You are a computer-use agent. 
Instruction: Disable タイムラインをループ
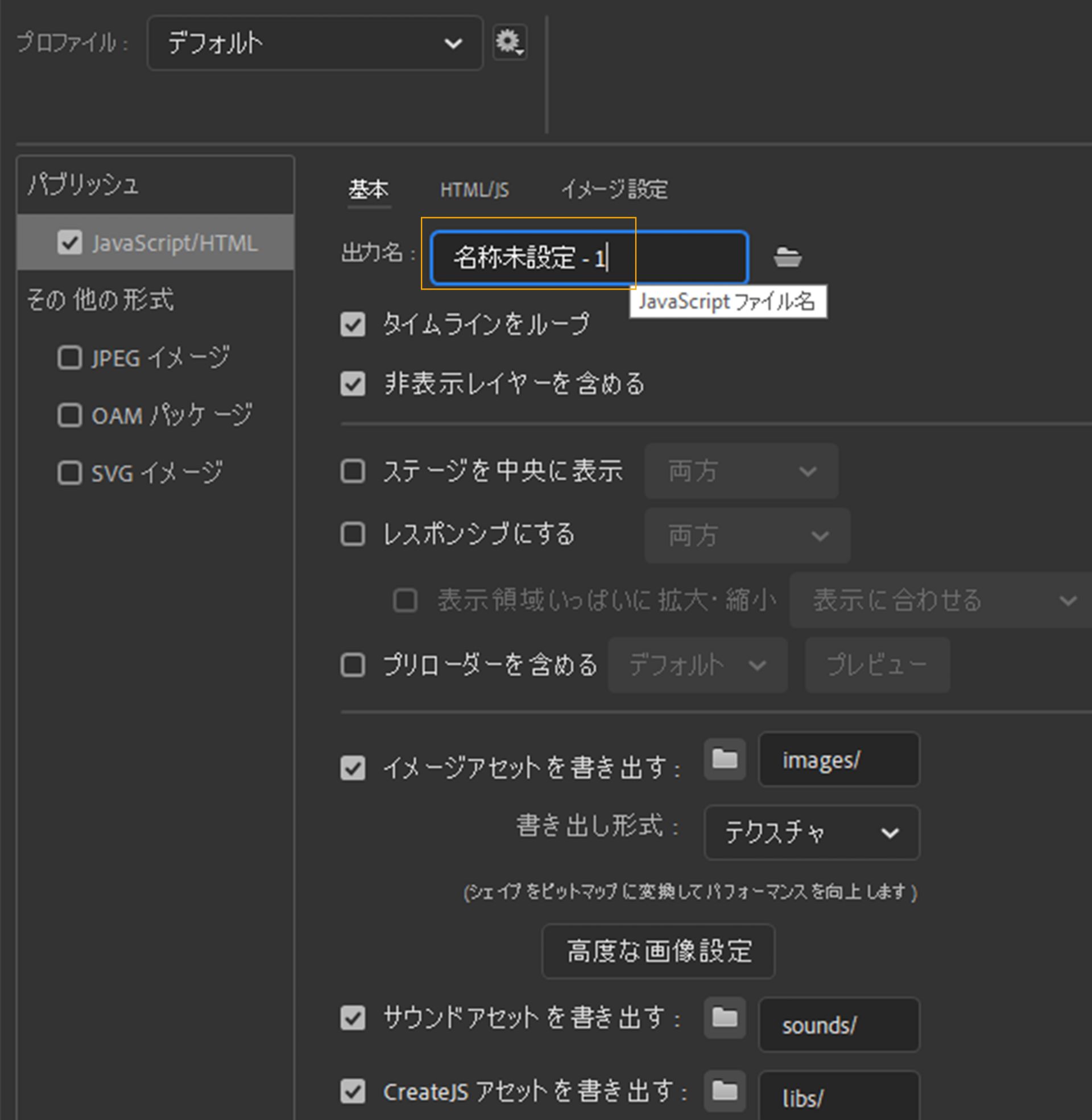coord(353,325)
